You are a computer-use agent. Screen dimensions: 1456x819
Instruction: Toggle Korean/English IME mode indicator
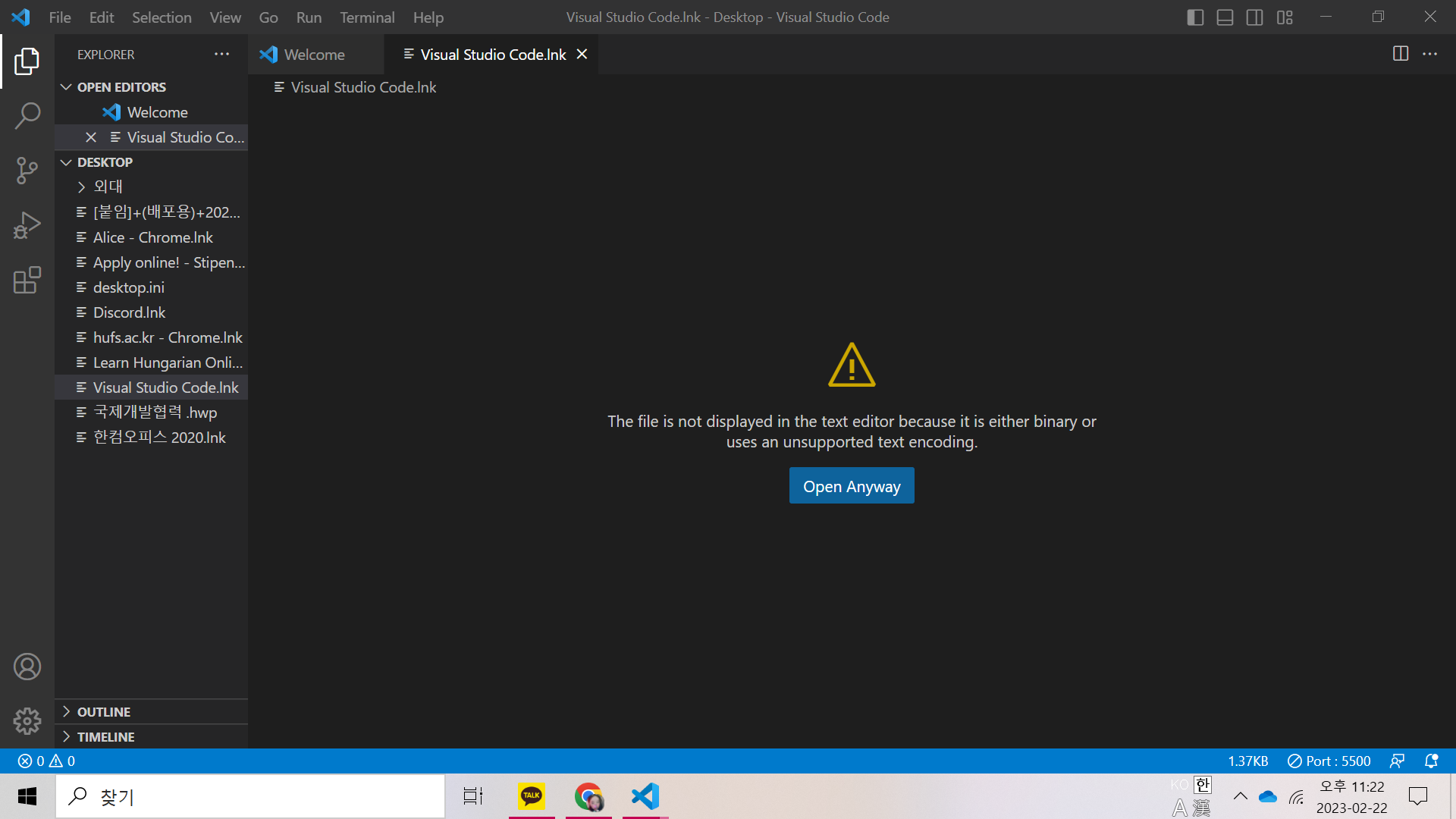(x=1203, y=785)
